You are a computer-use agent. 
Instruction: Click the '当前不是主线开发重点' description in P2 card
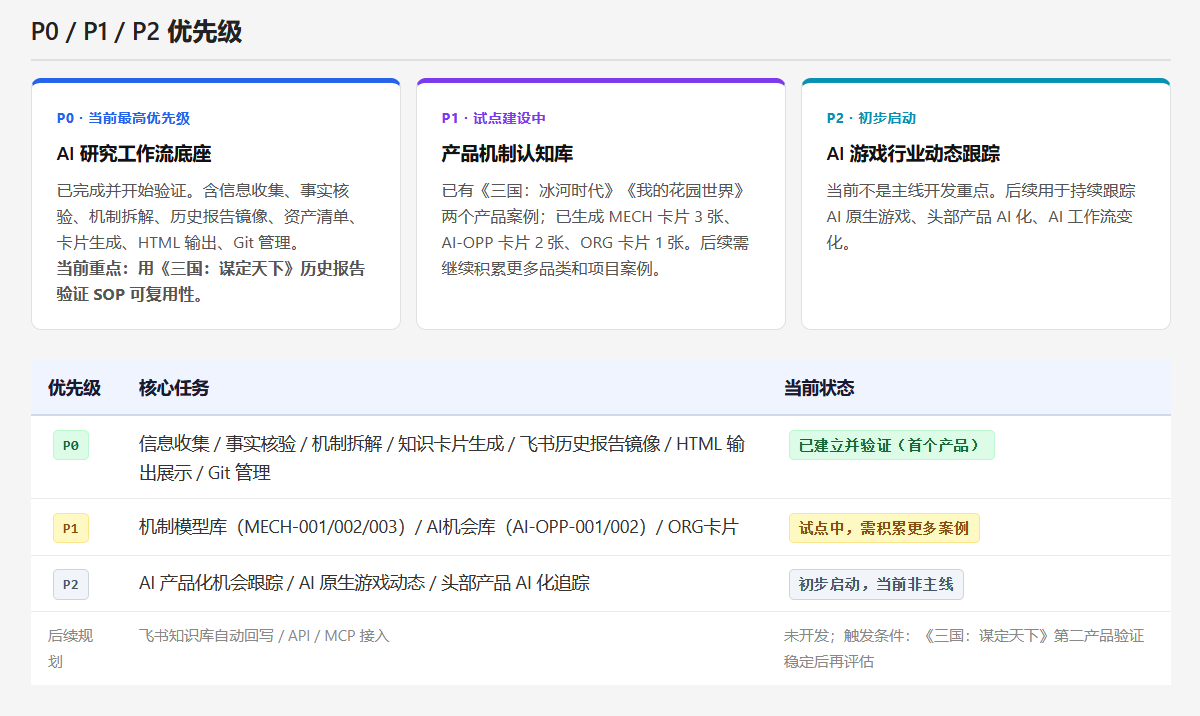pyautogui.click(x=981, y=216)
